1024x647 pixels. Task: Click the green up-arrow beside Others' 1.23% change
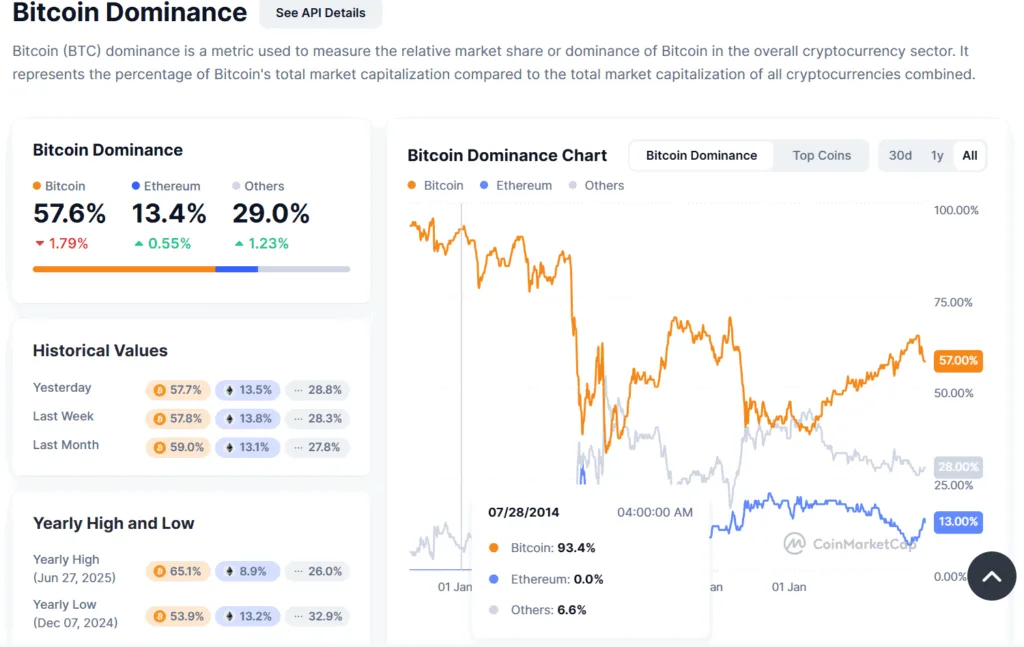[x=237, y=243]
